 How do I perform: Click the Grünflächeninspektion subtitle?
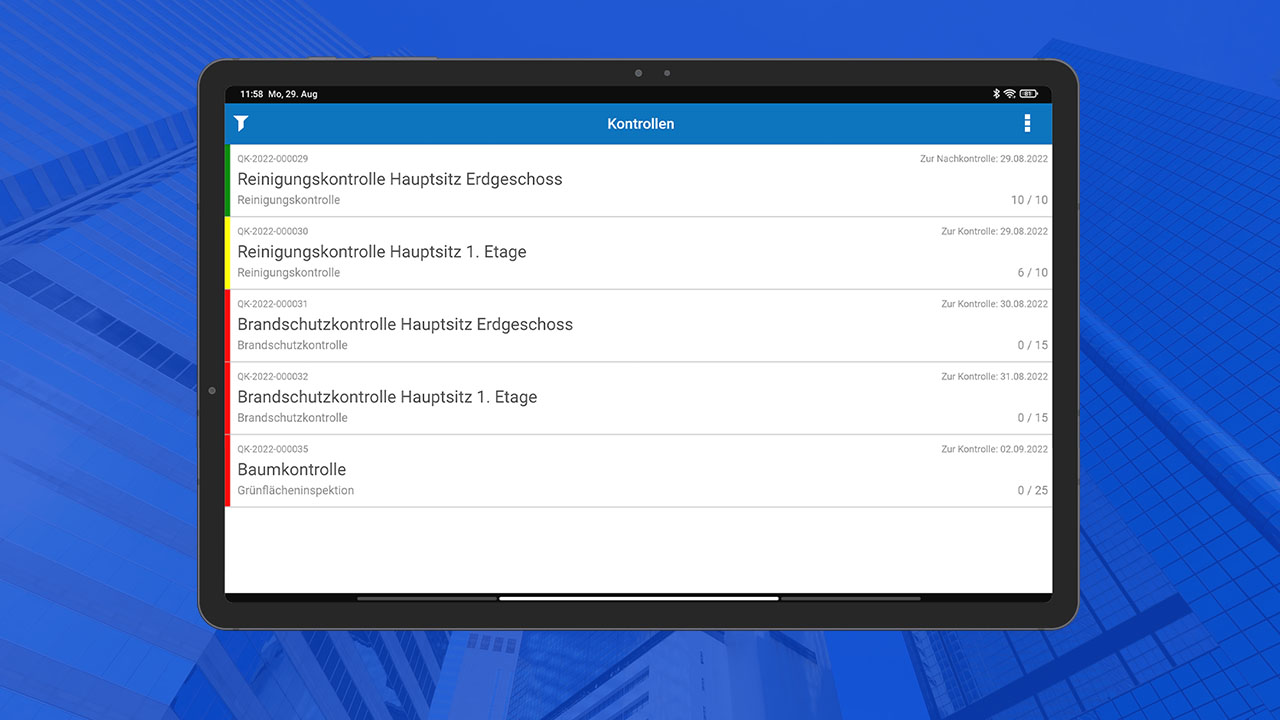tap(295, 491)
